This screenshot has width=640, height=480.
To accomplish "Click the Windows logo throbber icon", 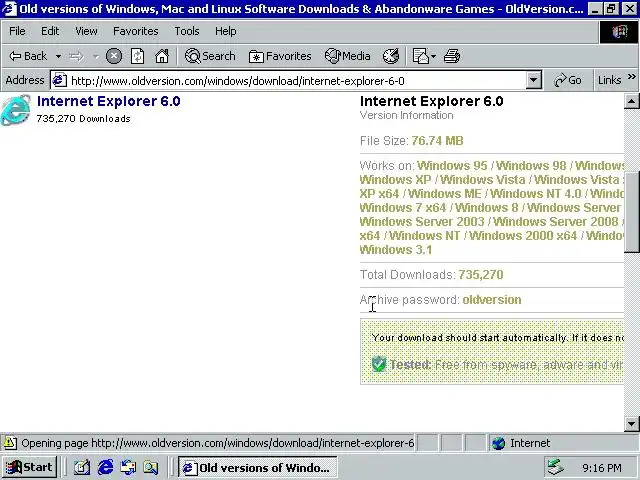I will tap(619, 31).
